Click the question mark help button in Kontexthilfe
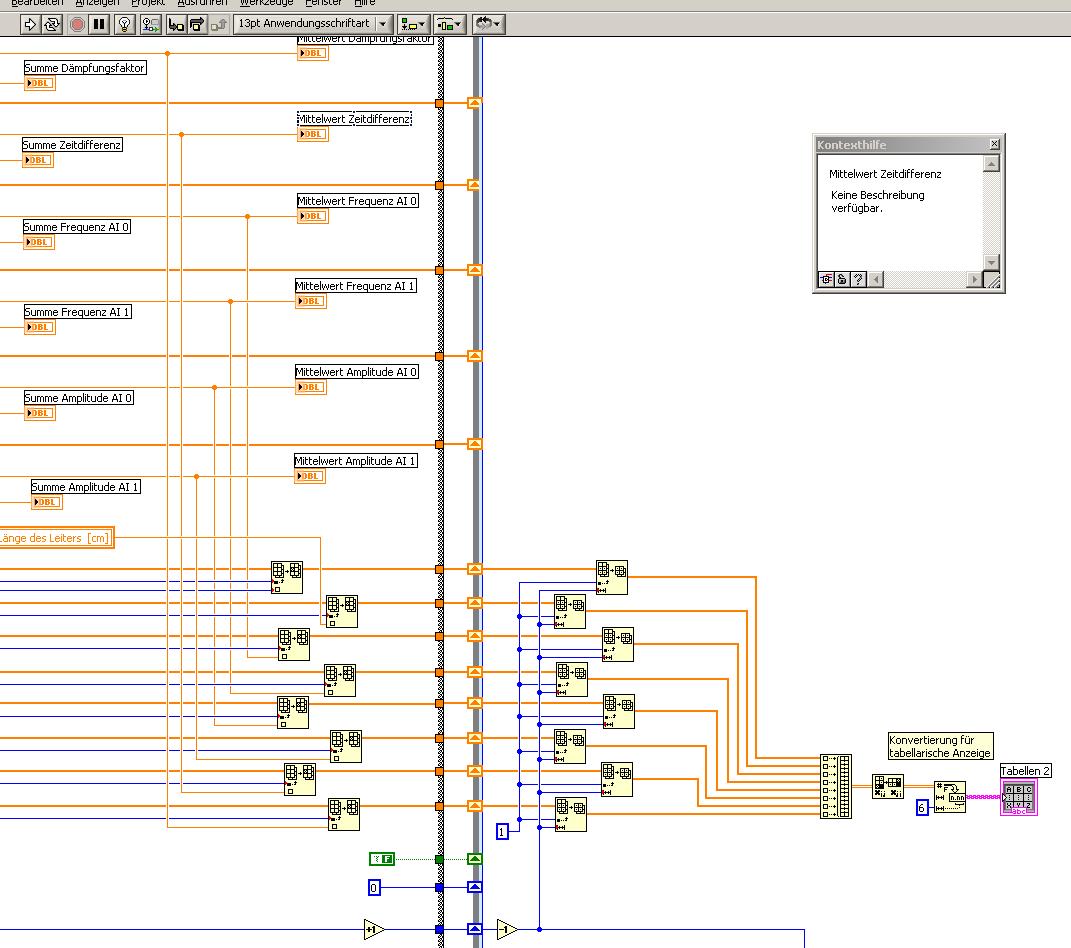The height and width of the screenshot is (948, 1071). (858, 280)
